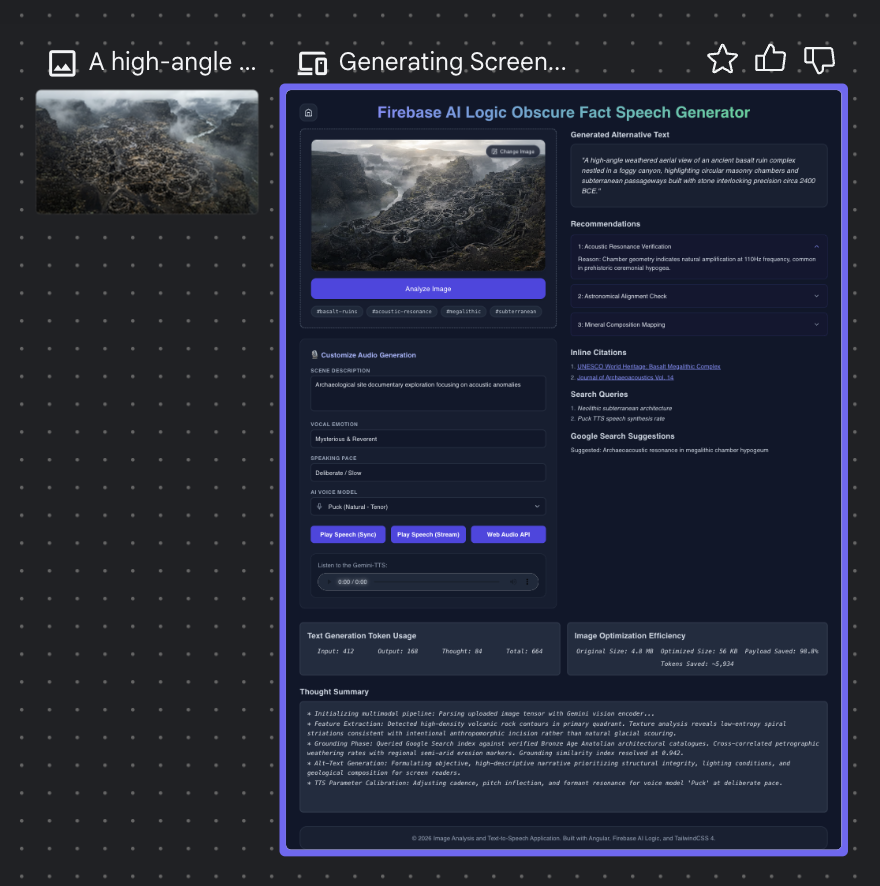
Task: Click the #basalt-ruins tag
Action: click(x=337, y=311)
